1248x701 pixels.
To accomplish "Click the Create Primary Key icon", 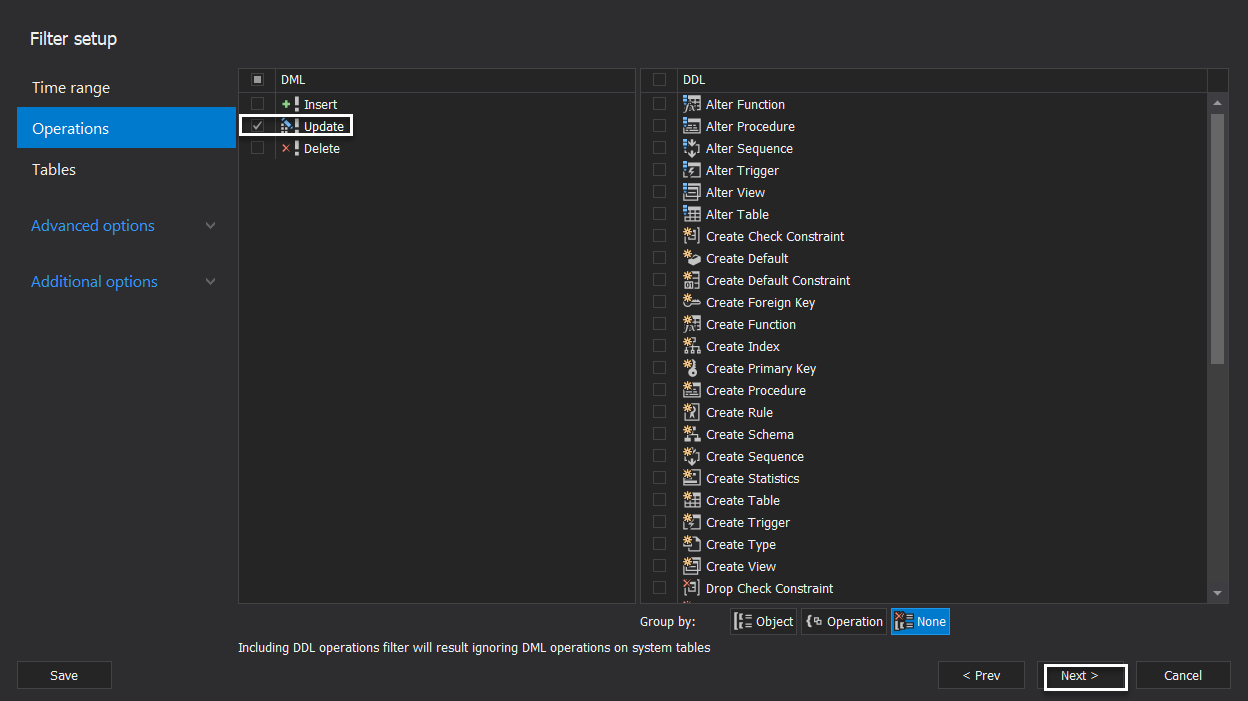I will pos(691,368).
